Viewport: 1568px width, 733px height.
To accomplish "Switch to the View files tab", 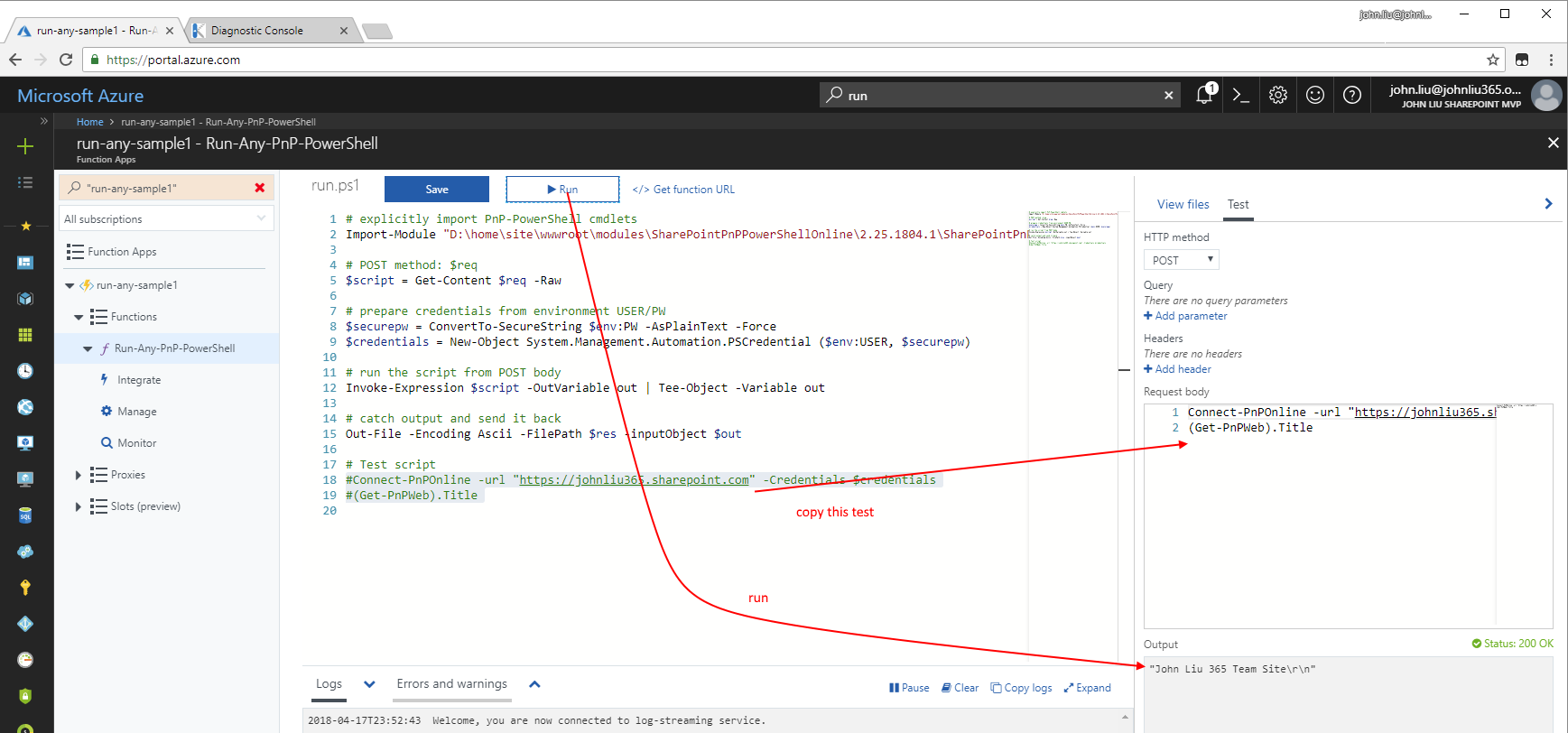I will click(1183, 204).
